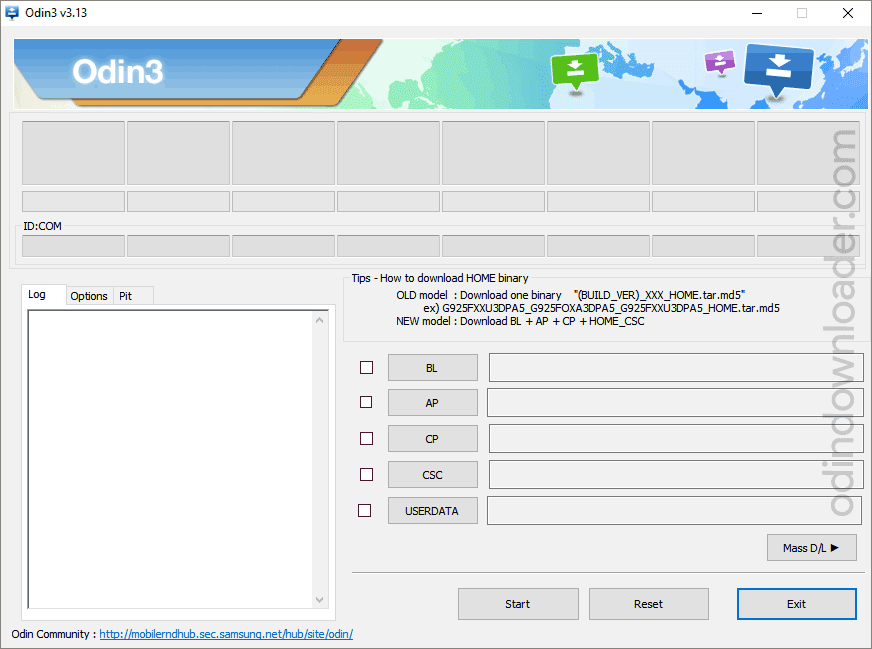The width and height of the screenshot is (872, 649).
Task: Click the CSC file path field
Action: coord(676,474)
